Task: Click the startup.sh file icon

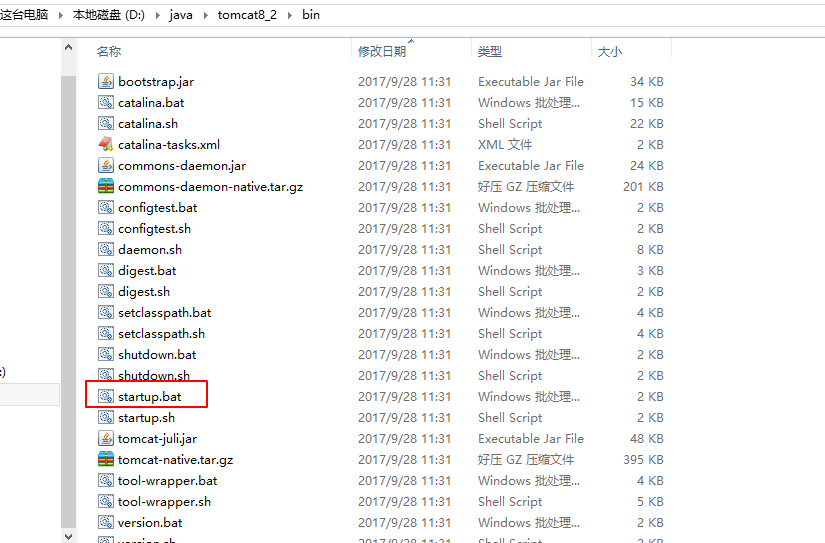Action: click(106, 417)
